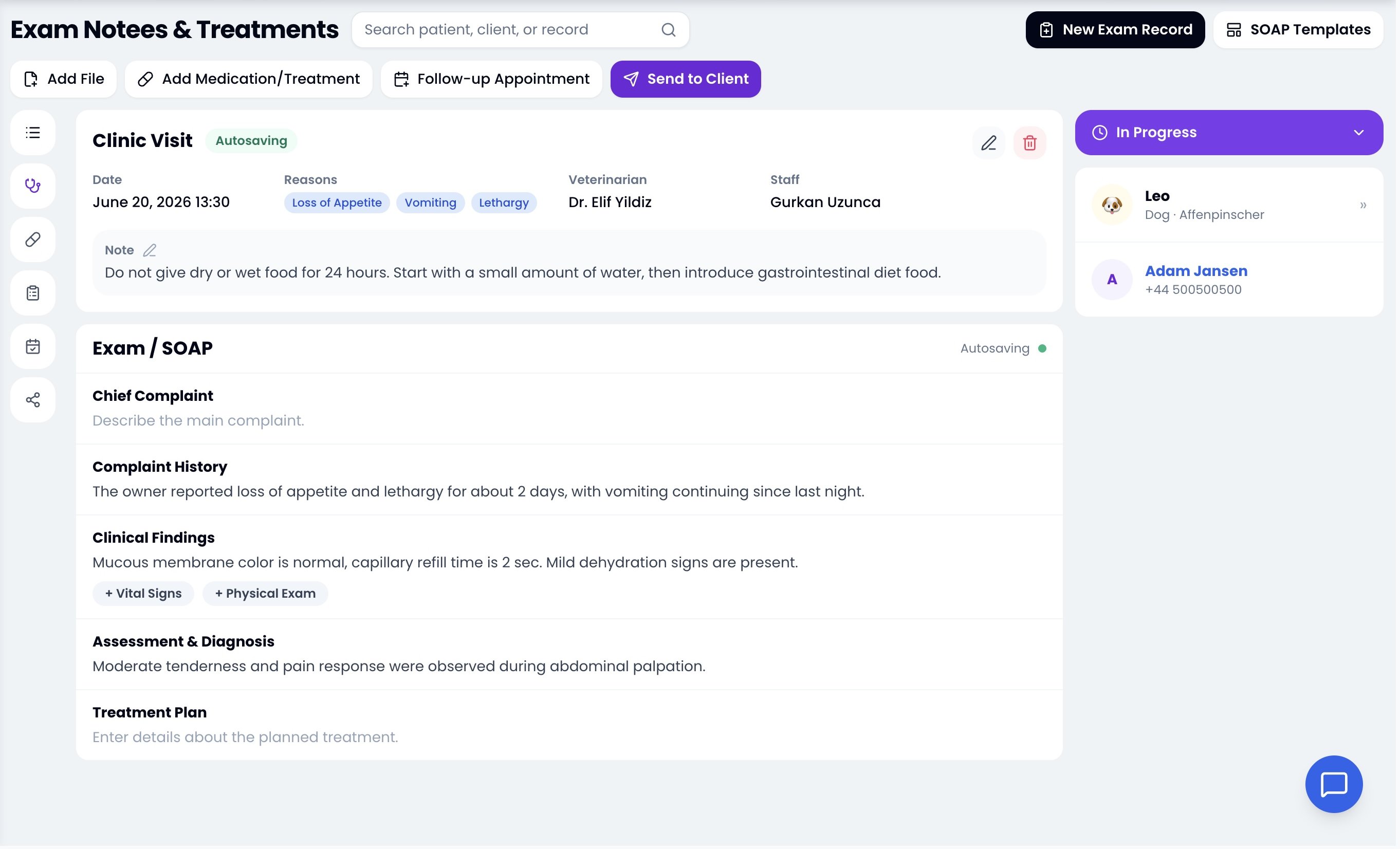Click the Assessment & Diagnosis text

click(400, 667)
